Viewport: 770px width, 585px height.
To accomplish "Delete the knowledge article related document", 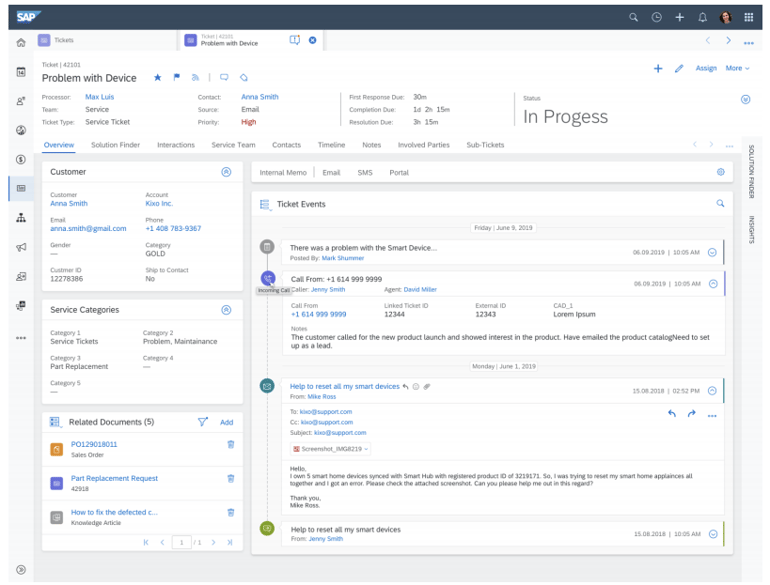I will point(231,513).
